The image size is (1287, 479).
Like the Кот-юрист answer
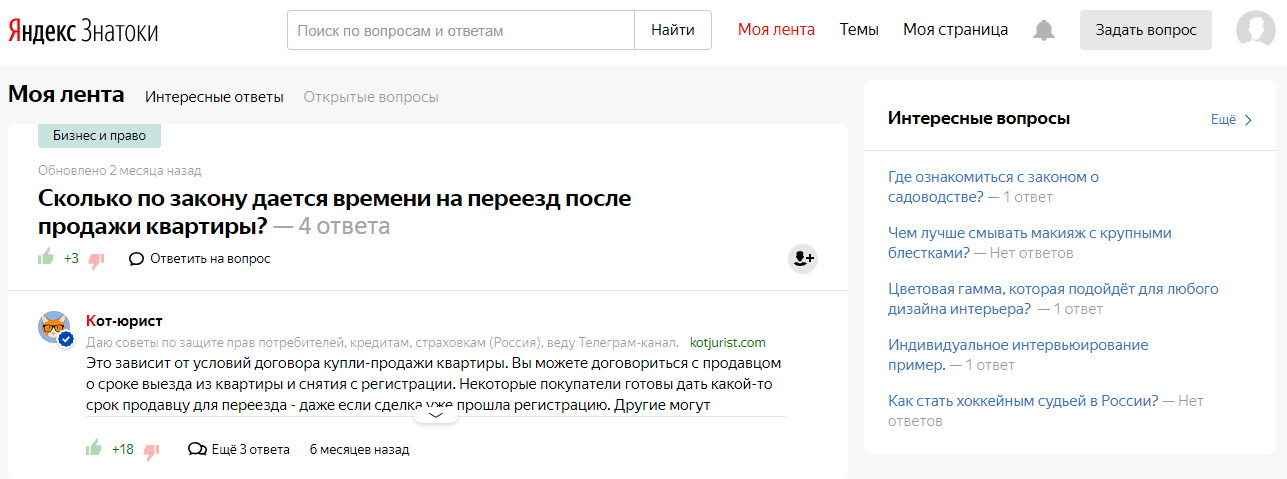[x=94, y=449]
